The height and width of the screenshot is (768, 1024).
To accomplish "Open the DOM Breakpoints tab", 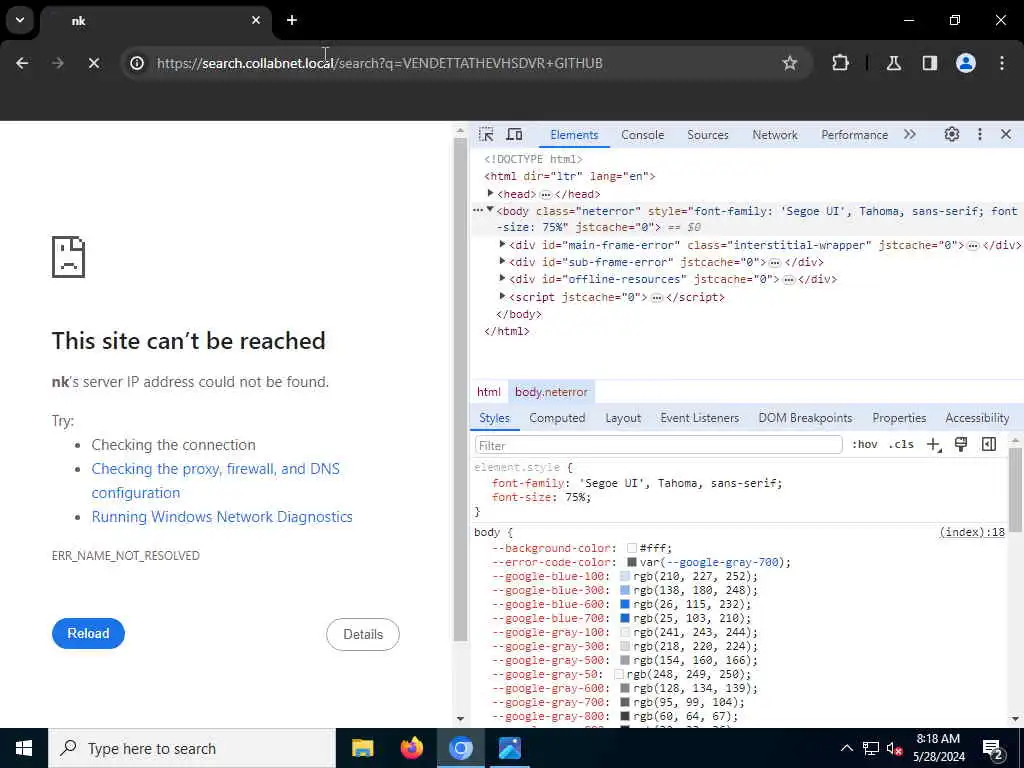I will pyautogui.click(x=805, y=418).
